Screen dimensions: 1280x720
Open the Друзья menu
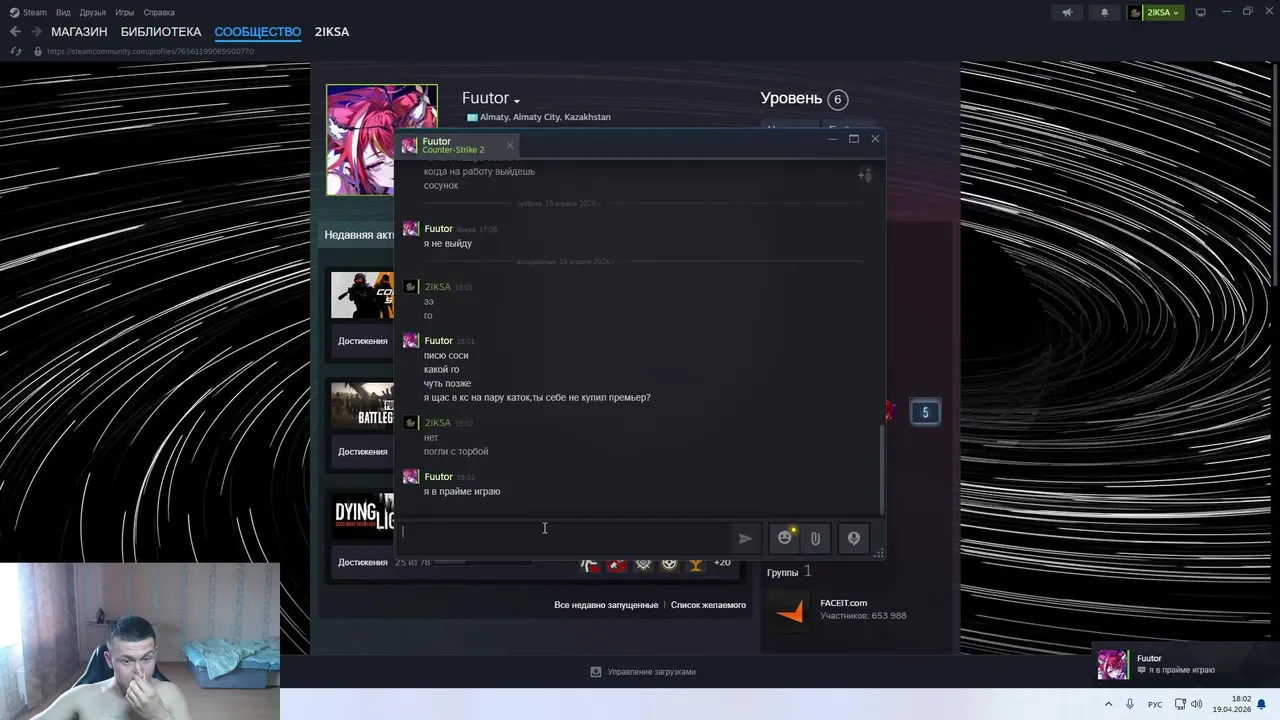point(92,13)
